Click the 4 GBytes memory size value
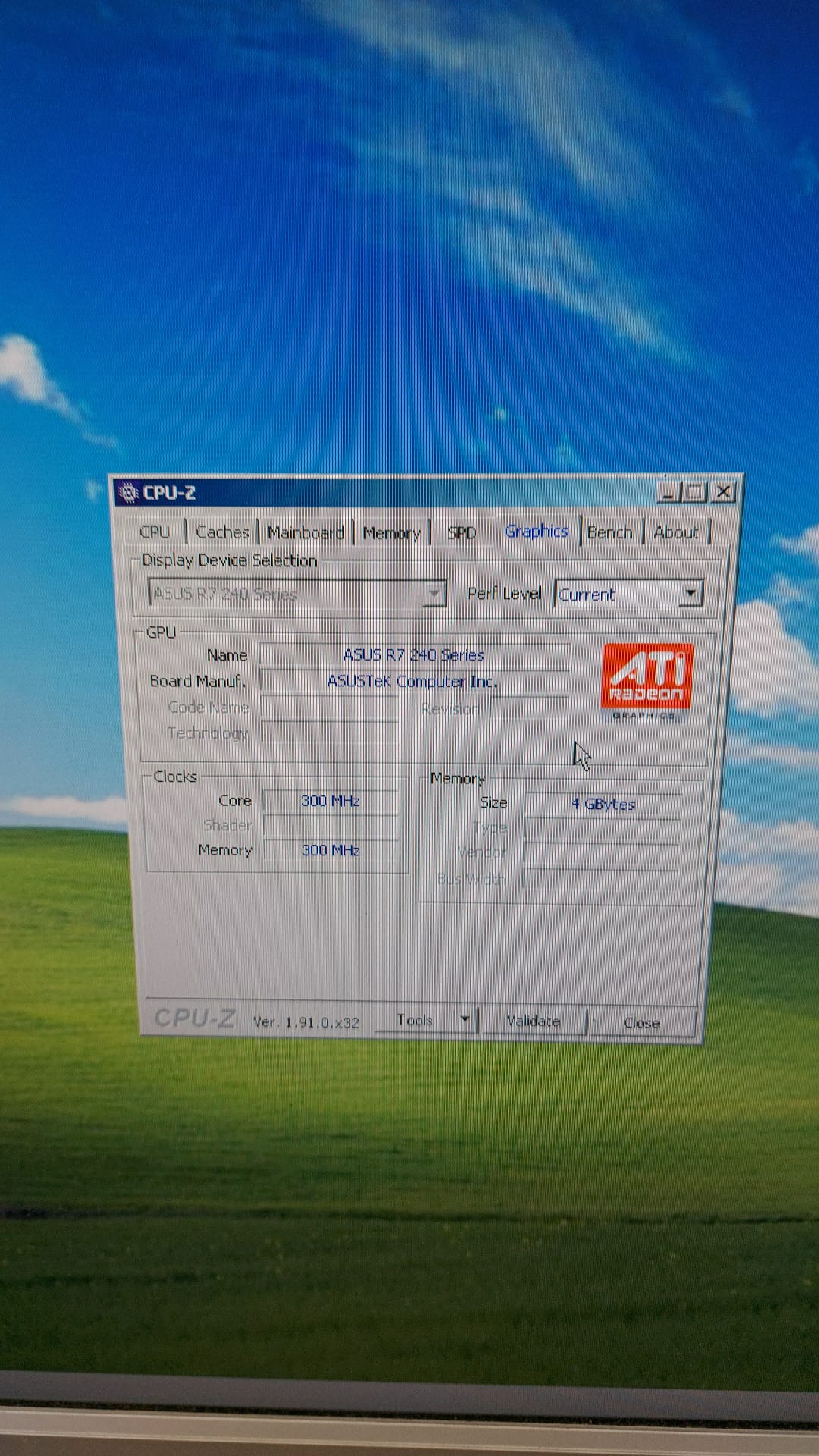The width and height of the screenshot is (819, 1456). (x=604, y=804)
